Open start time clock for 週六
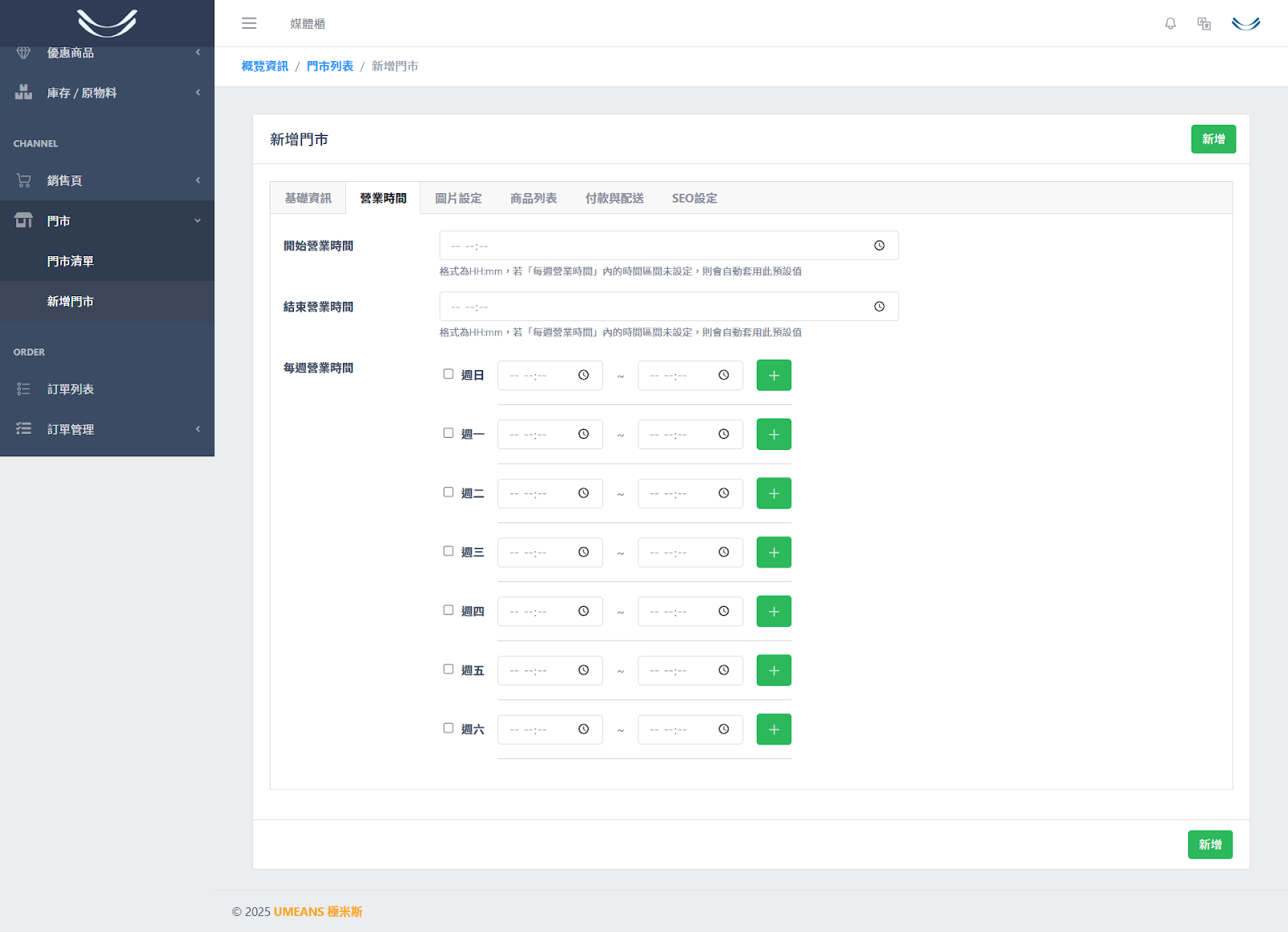 pyautogui.click(x=584, y=729)
